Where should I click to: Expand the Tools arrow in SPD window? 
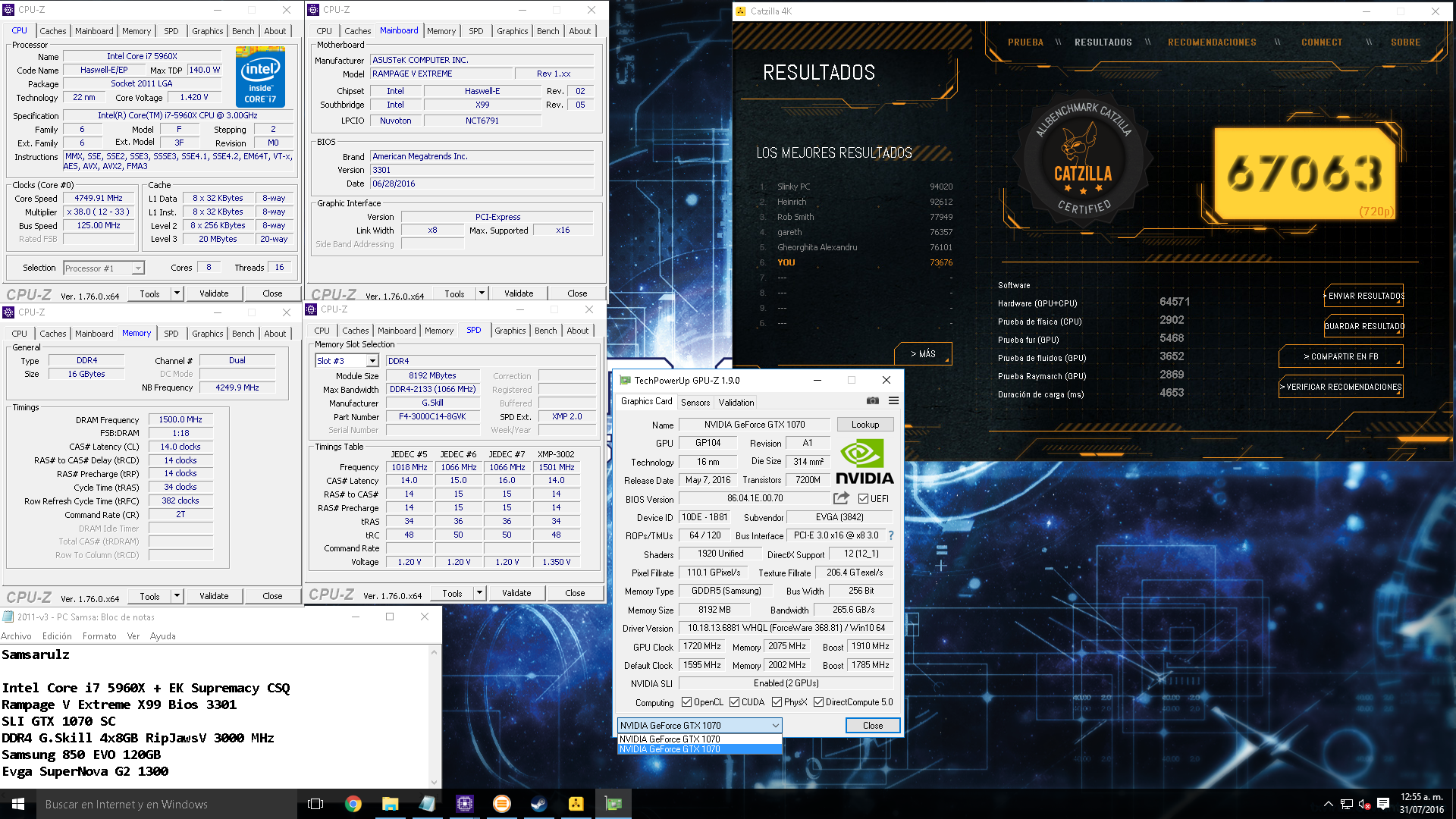click(x=479, y=593)
